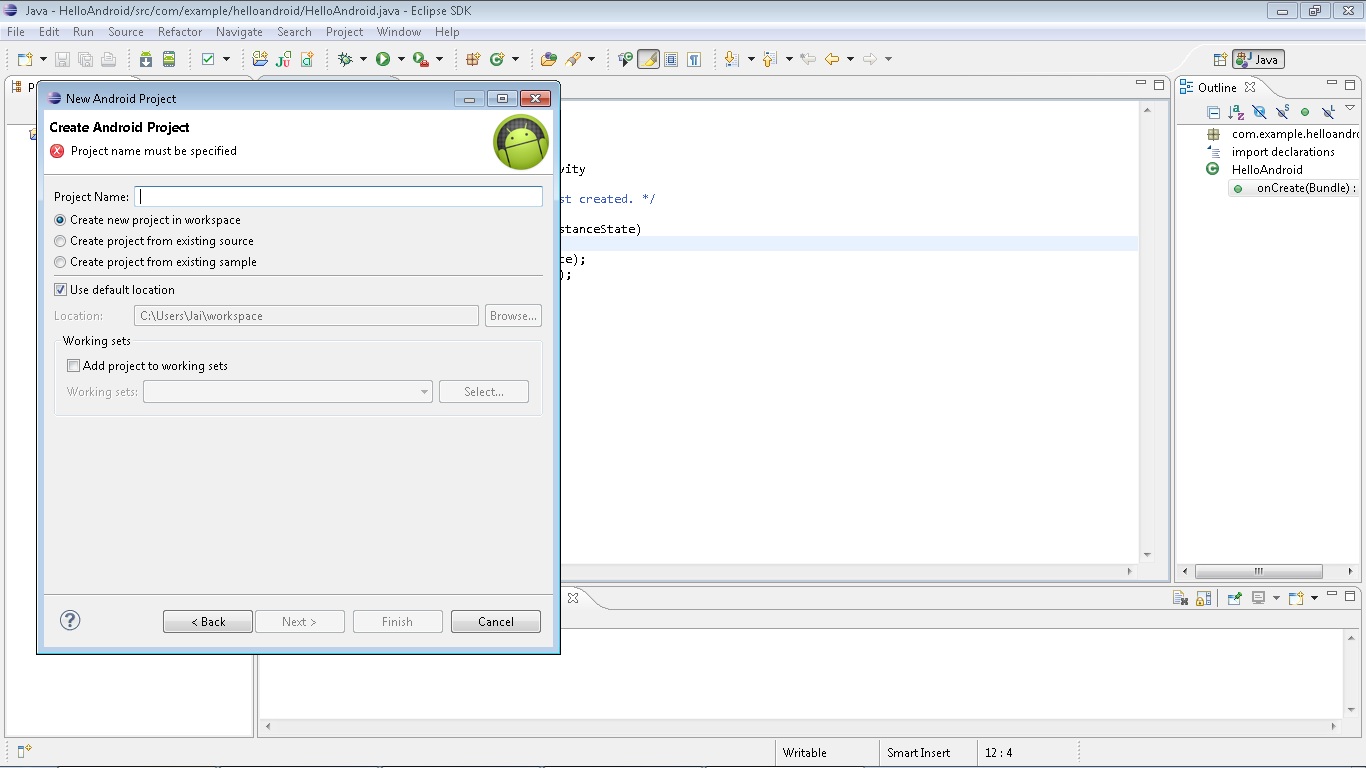
Task: Open Android SDK Manager download icon
Action: tap(146, 59)
